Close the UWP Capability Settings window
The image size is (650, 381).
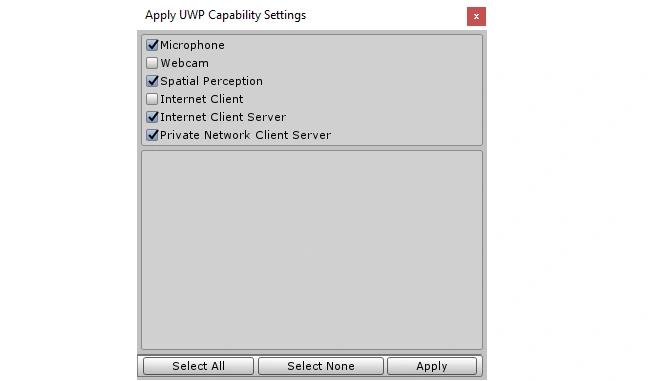tap(476, 17)
